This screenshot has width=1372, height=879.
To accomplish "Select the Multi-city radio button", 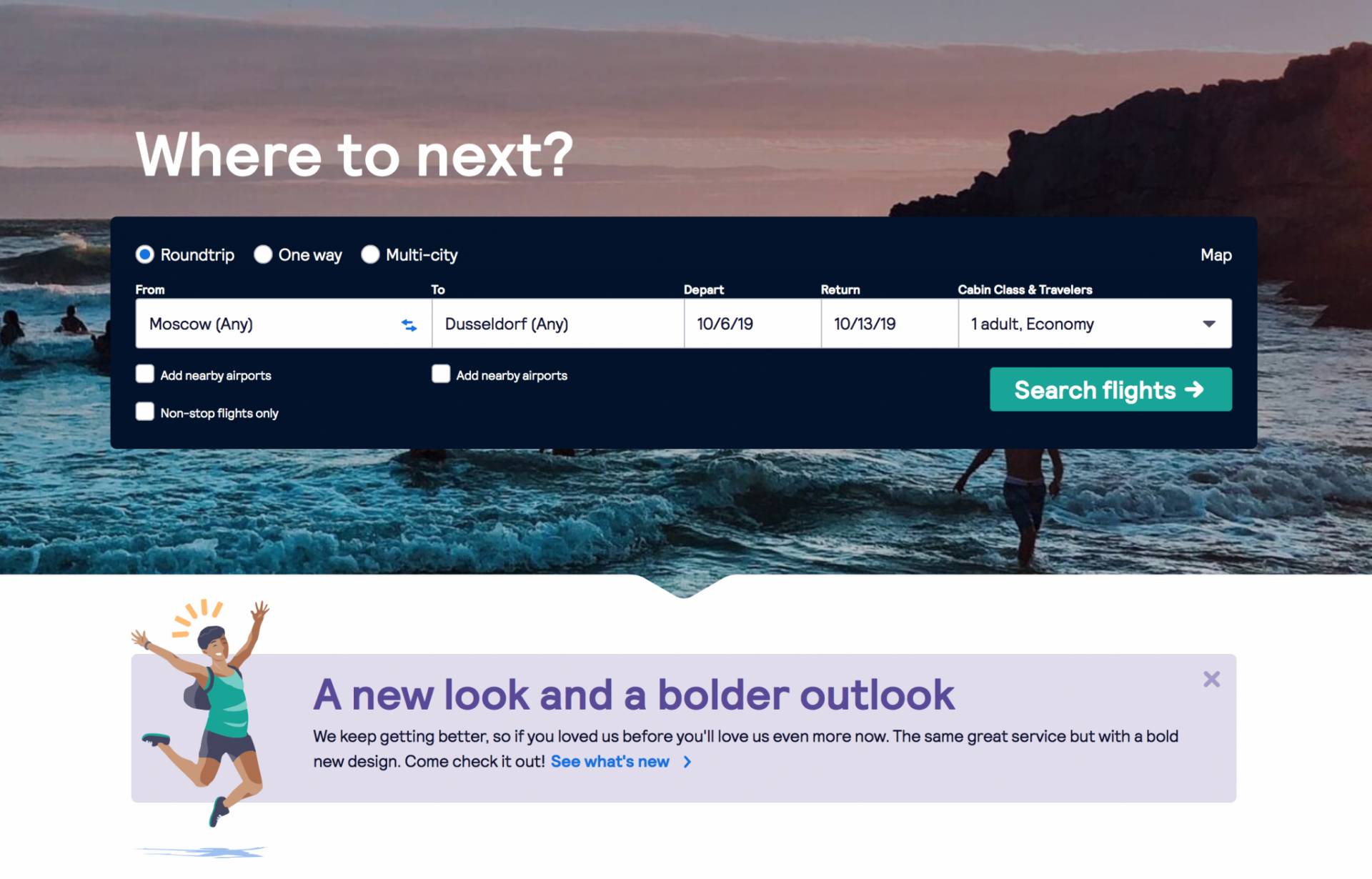I will (371, 254).
